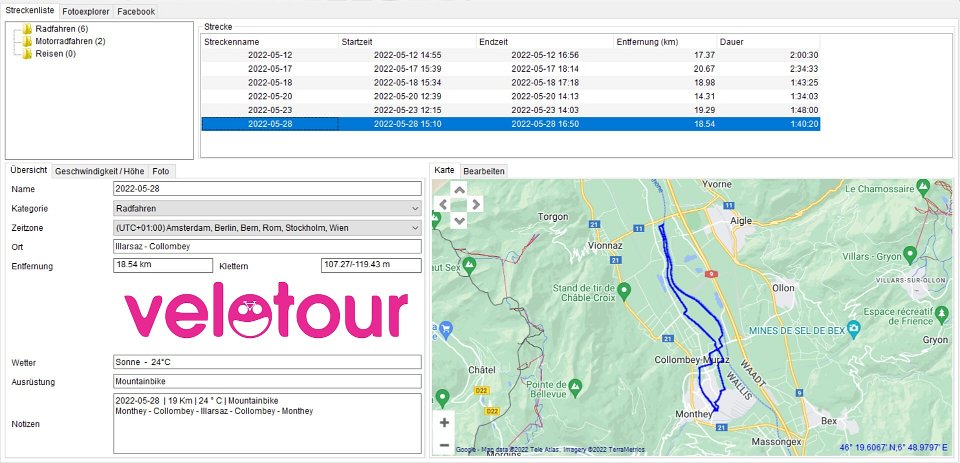Click the Ausrüstung field Mountainbike
Image resolution: width=960 pixels, height=463 pixels.
pos(268,381)
